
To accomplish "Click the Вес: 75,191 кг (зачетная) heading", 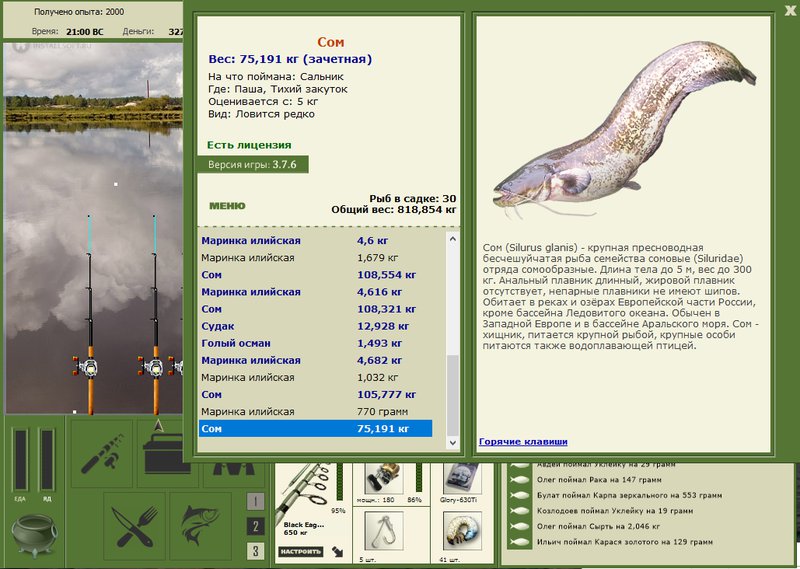I will pos(290,59).
